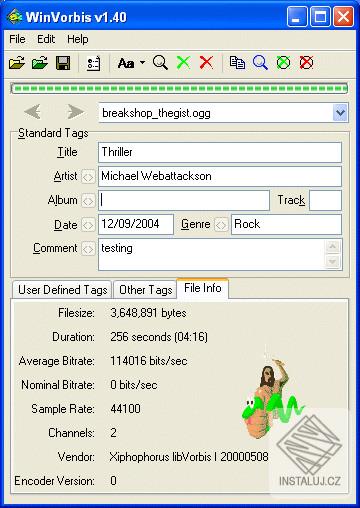Toggle the <> button next to Date
The height and width of the screenshot is (508, 360).
(88, 225)
